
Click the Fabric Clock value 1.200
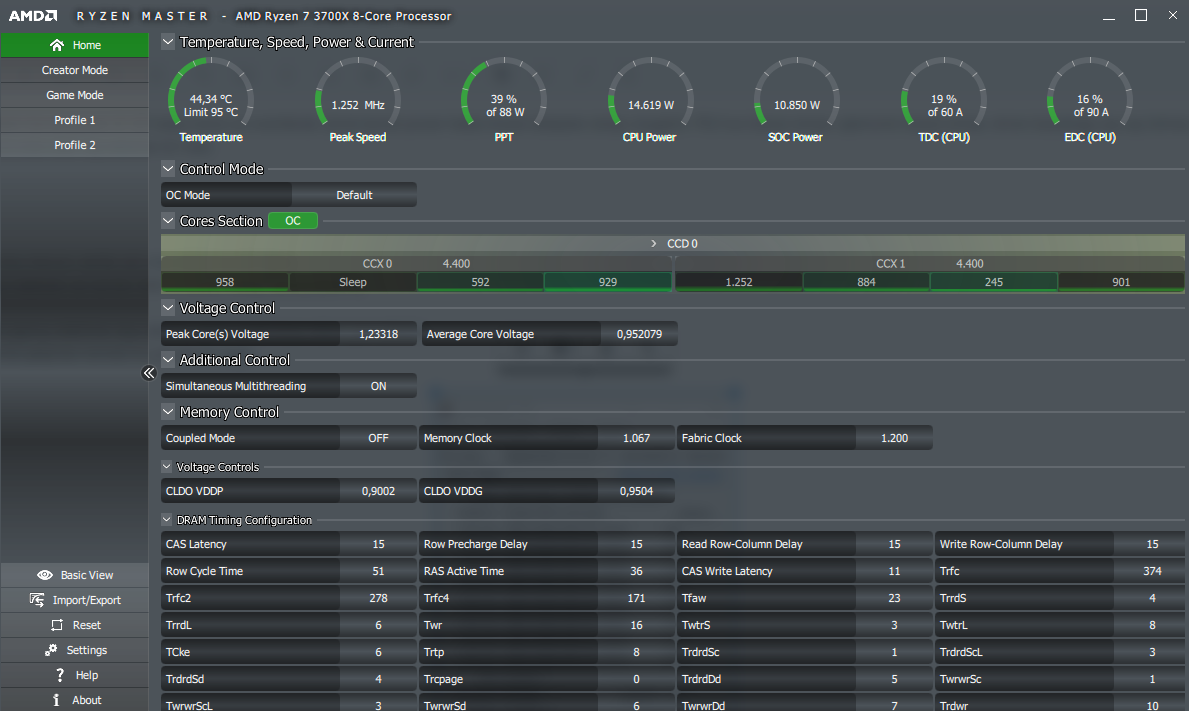tap(894, 438)
